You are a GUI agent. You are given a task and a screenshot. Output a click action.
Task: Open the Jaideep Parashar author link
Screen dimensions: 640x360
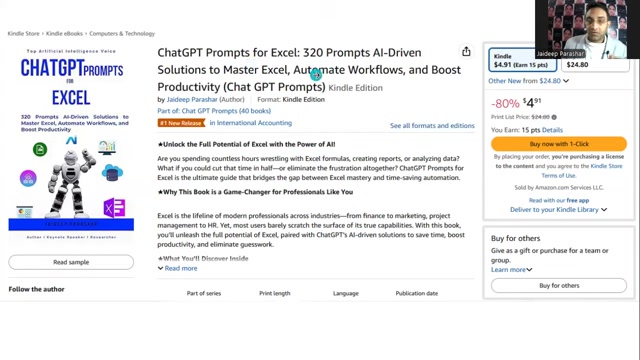192,99
